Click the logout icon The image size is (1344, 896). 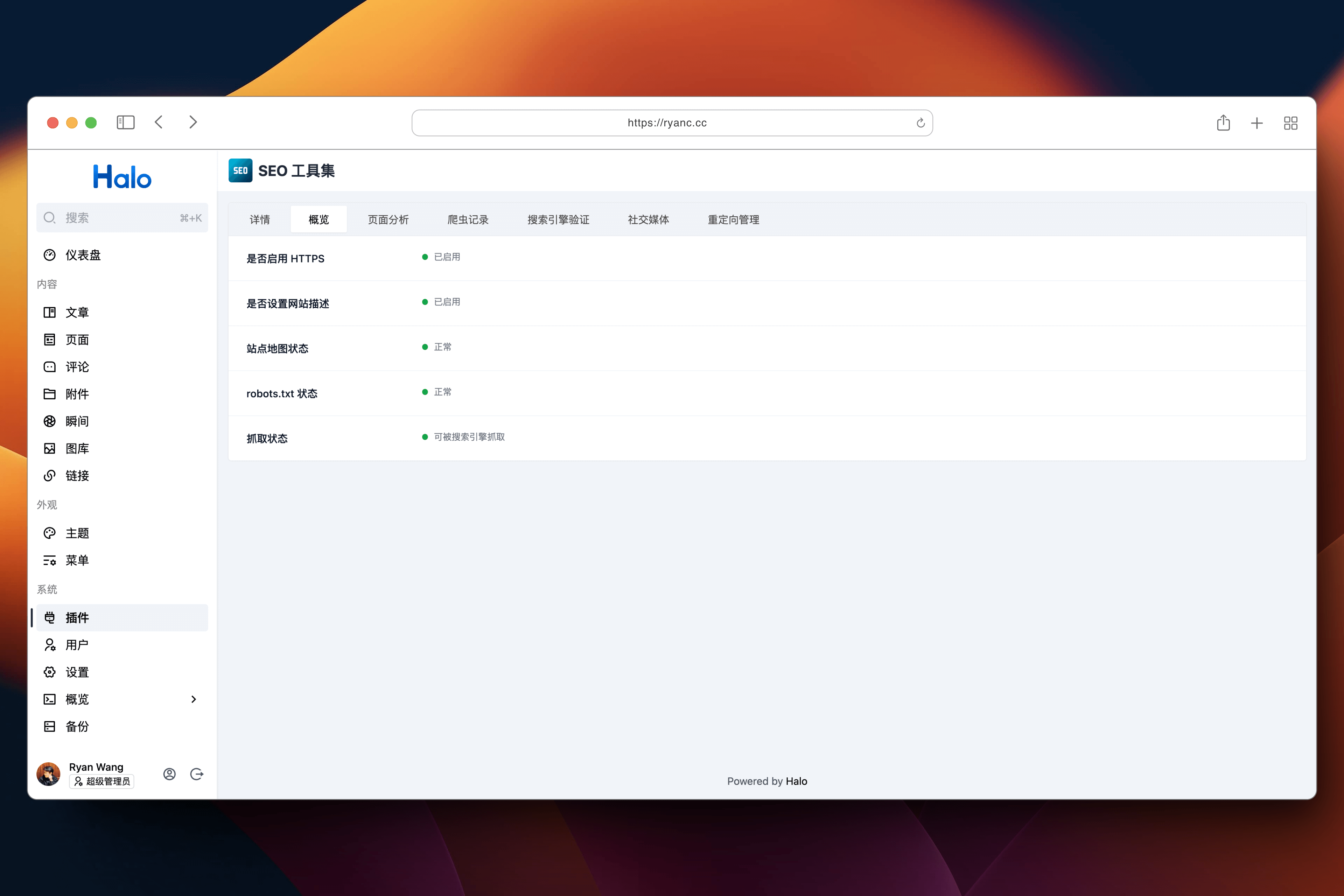197,774
